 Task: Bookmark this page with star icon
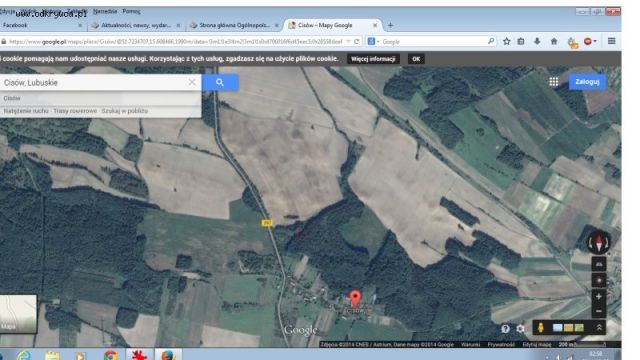point(507,41)
